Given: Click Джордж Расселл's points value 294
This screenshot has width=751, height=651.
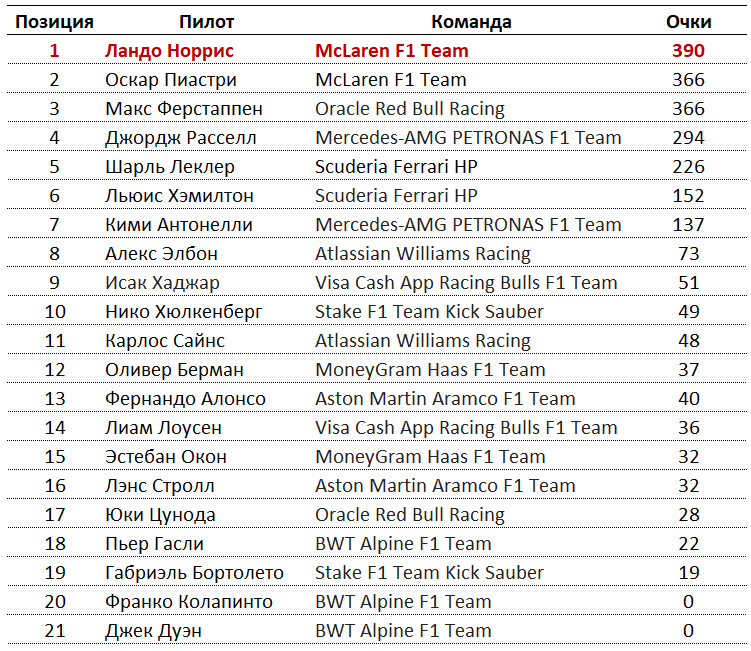Looking at the screenshot, I should [x=688, y=138].
